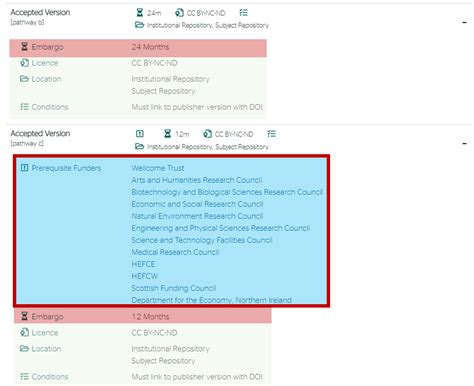Click the Embargo label in the 12 Months row
Screen dimensions: 474x386
47,316
